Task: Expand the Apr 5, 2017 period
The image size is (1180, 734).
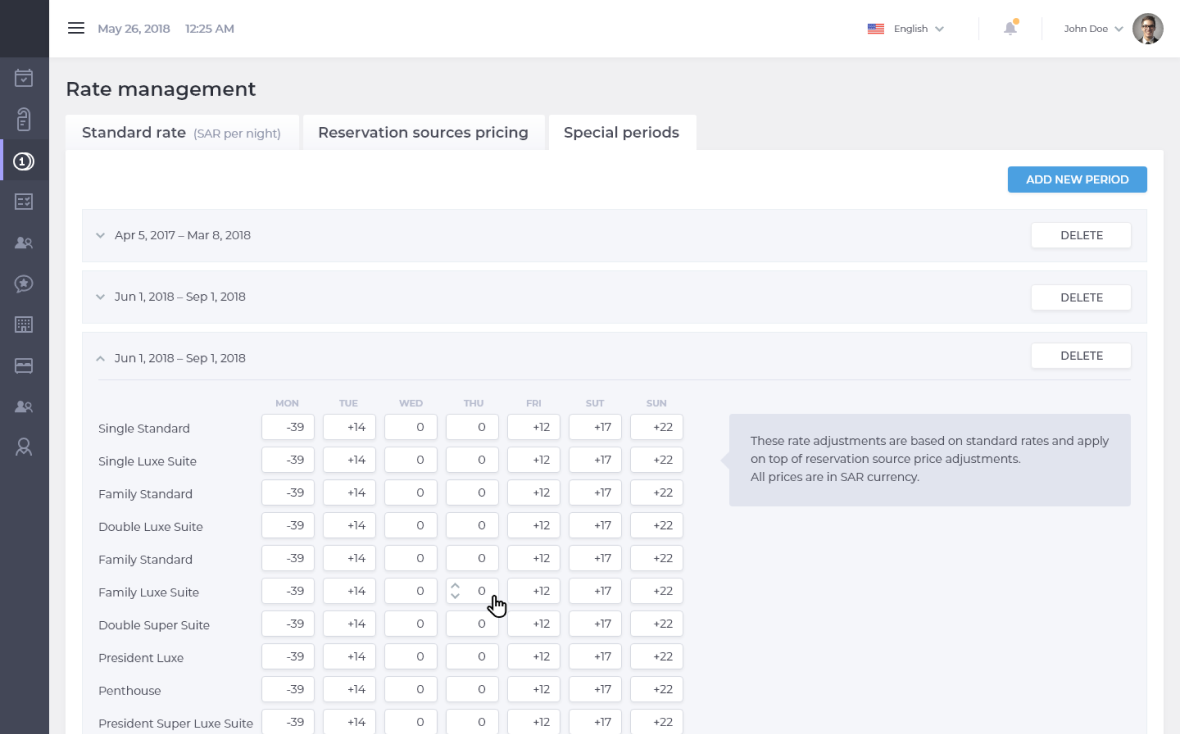Action: point(100,235)
